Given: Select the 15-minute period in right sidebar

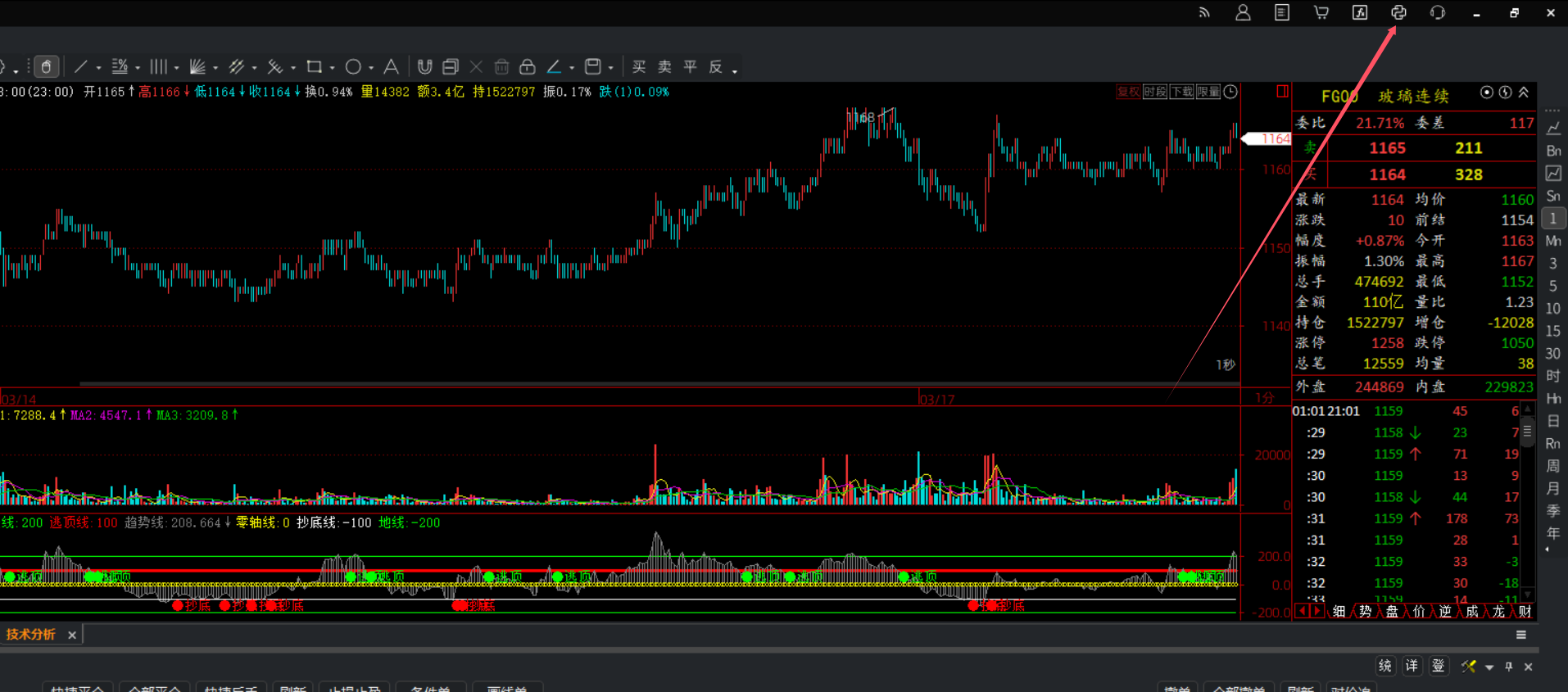Looking at the screenshot, I should (x=1552, y=331).
